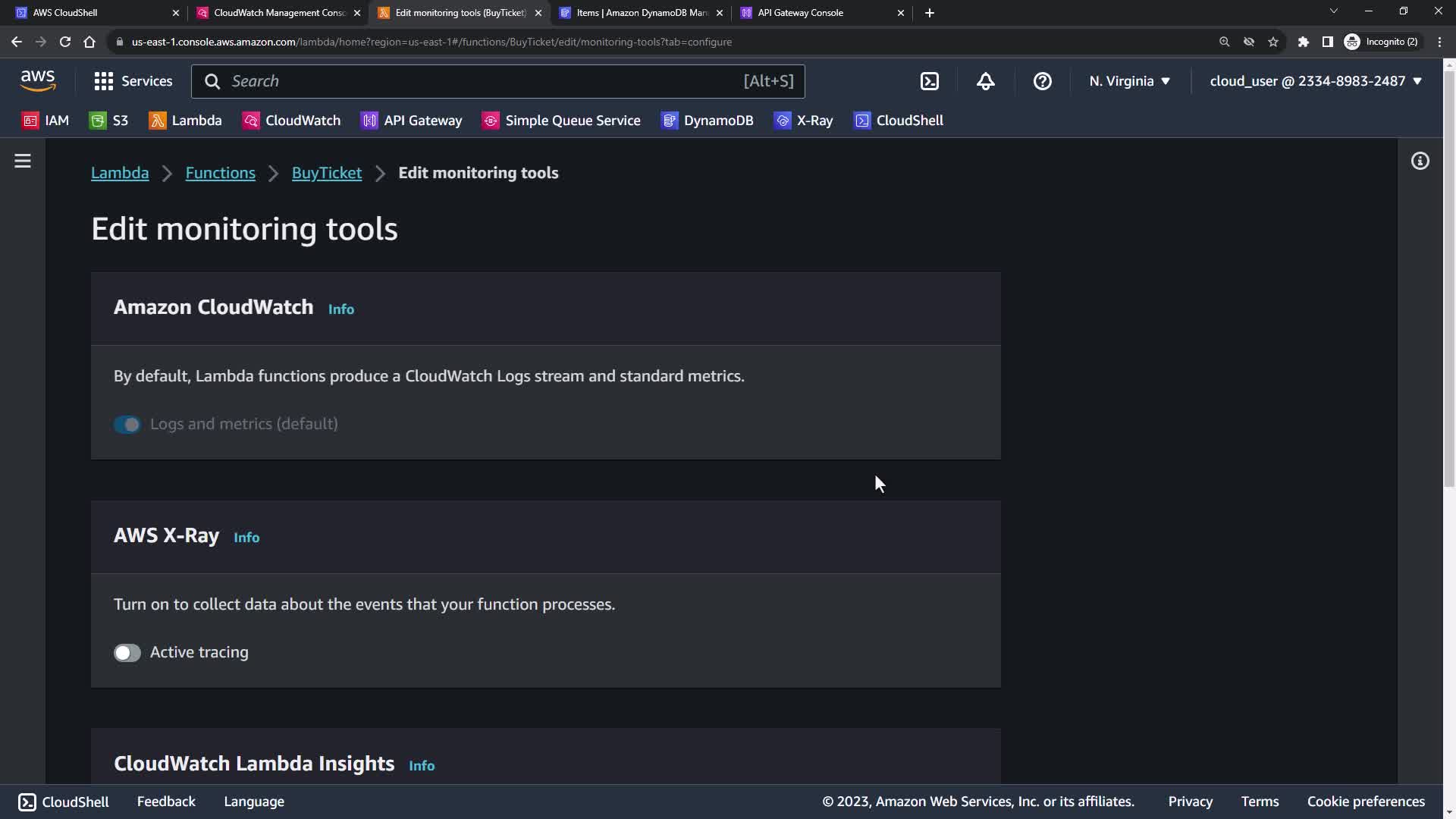Open the help question mark menu
Image resolution: width=1456 pixels, height=819 pixels.
tap(1042, 81)
